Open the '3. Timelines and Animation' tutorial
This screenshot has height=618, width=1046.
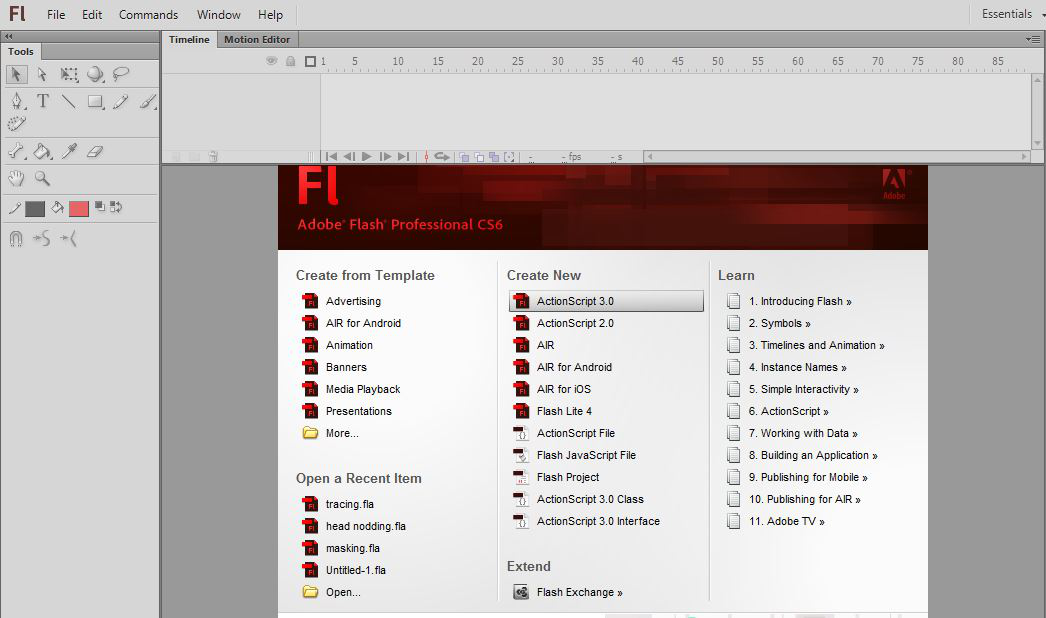[x=816, y=345]
